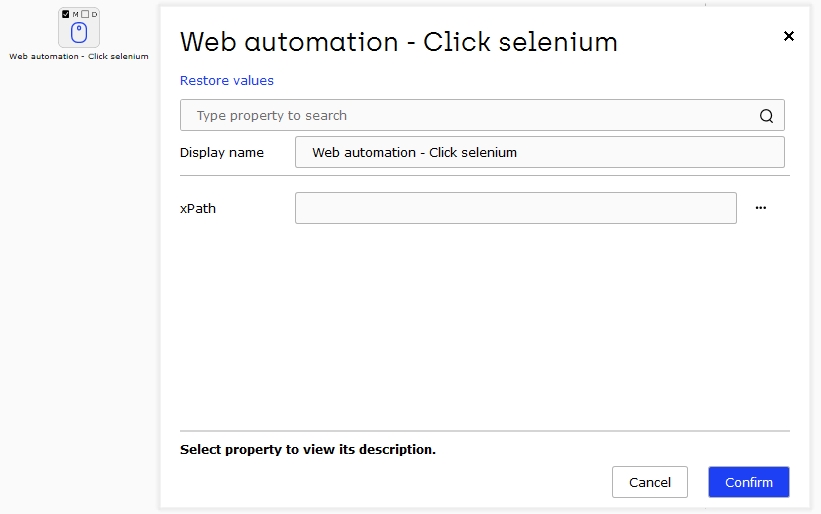
Task: Select the Display name property label
Action: [222, 152]
